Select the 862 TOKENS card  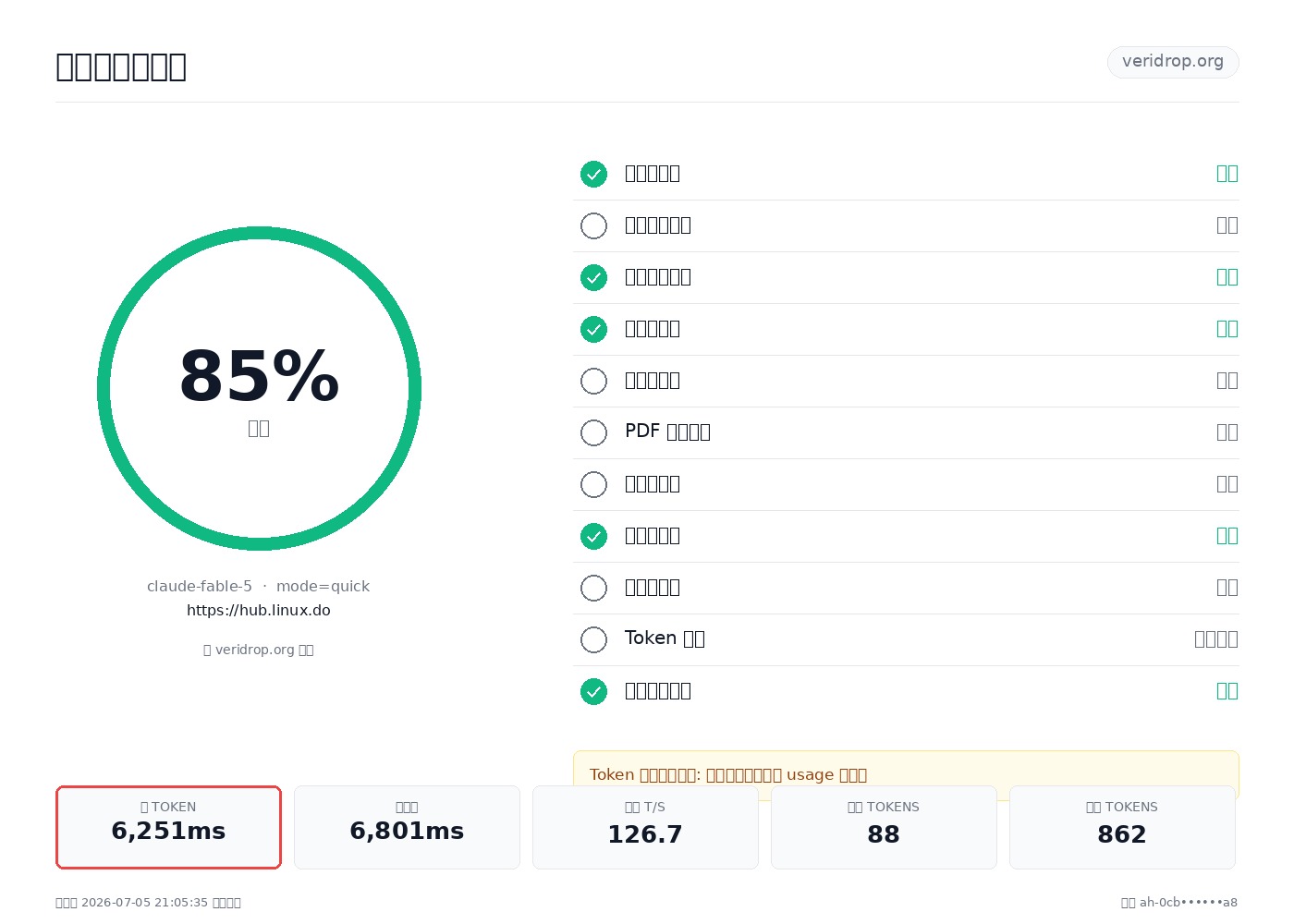tap(1122, 827)
